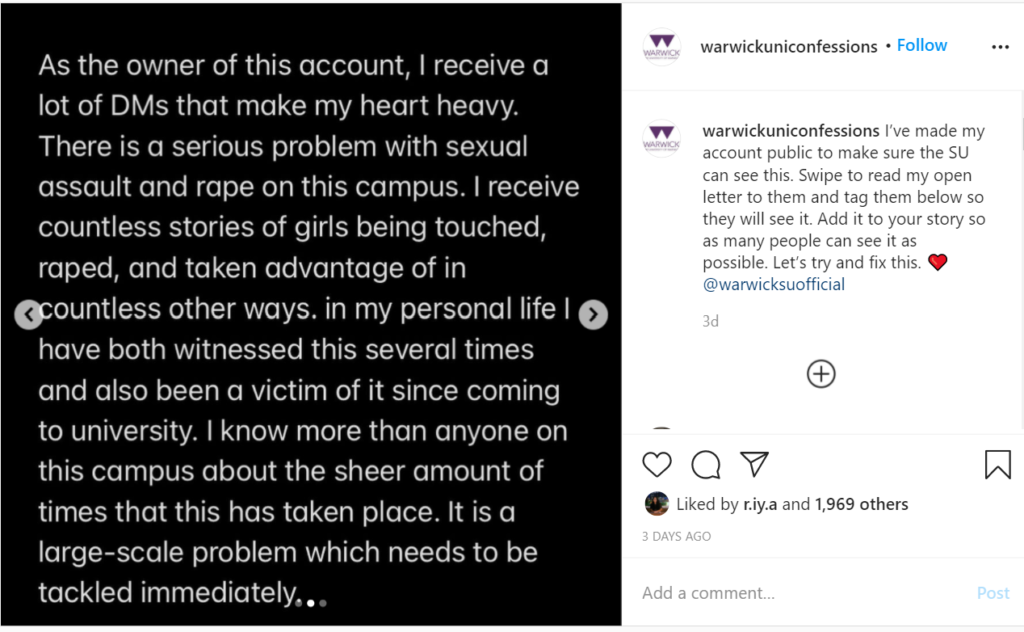Click the Post comment button
The height and width of the screenshot is (632, 1024).
[x=993, y=593]
